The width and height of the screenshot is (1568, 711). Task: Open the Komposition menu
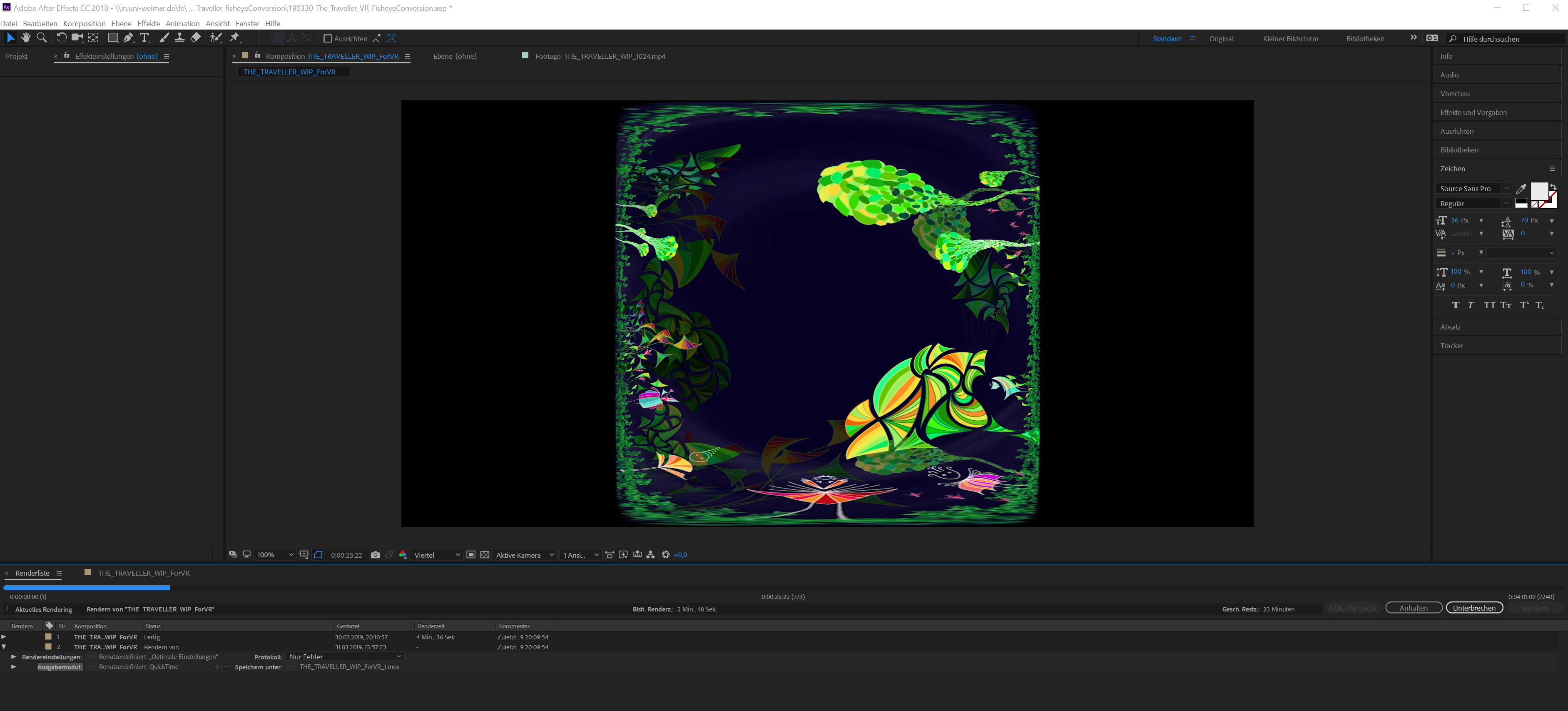[x=84, y=24]
